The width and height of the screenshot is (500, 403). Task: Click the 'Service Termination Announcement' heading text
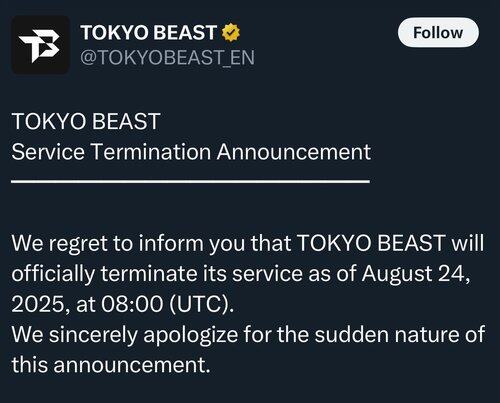tap(191, 152)
